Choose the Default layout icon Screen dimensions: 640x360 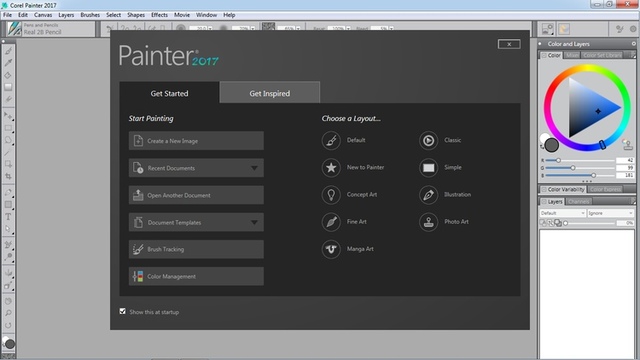click(331, 140)
